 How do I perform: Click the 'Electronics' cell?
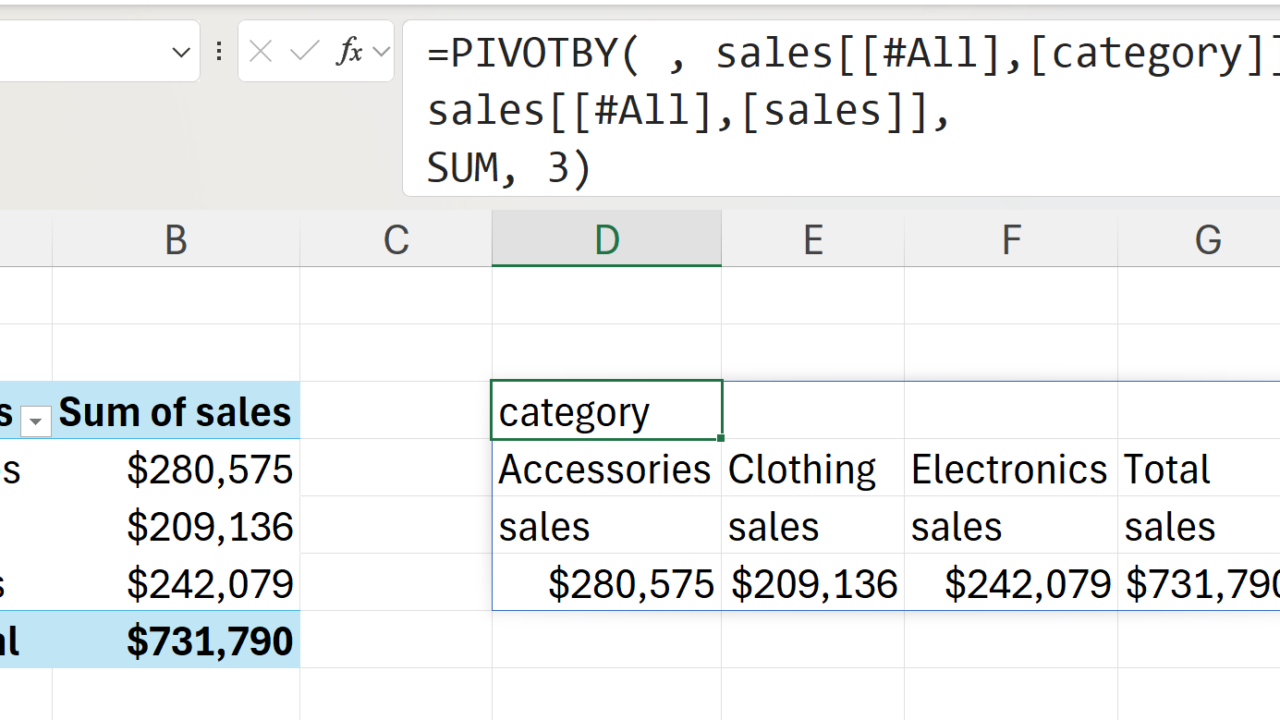coord(1010,469)
